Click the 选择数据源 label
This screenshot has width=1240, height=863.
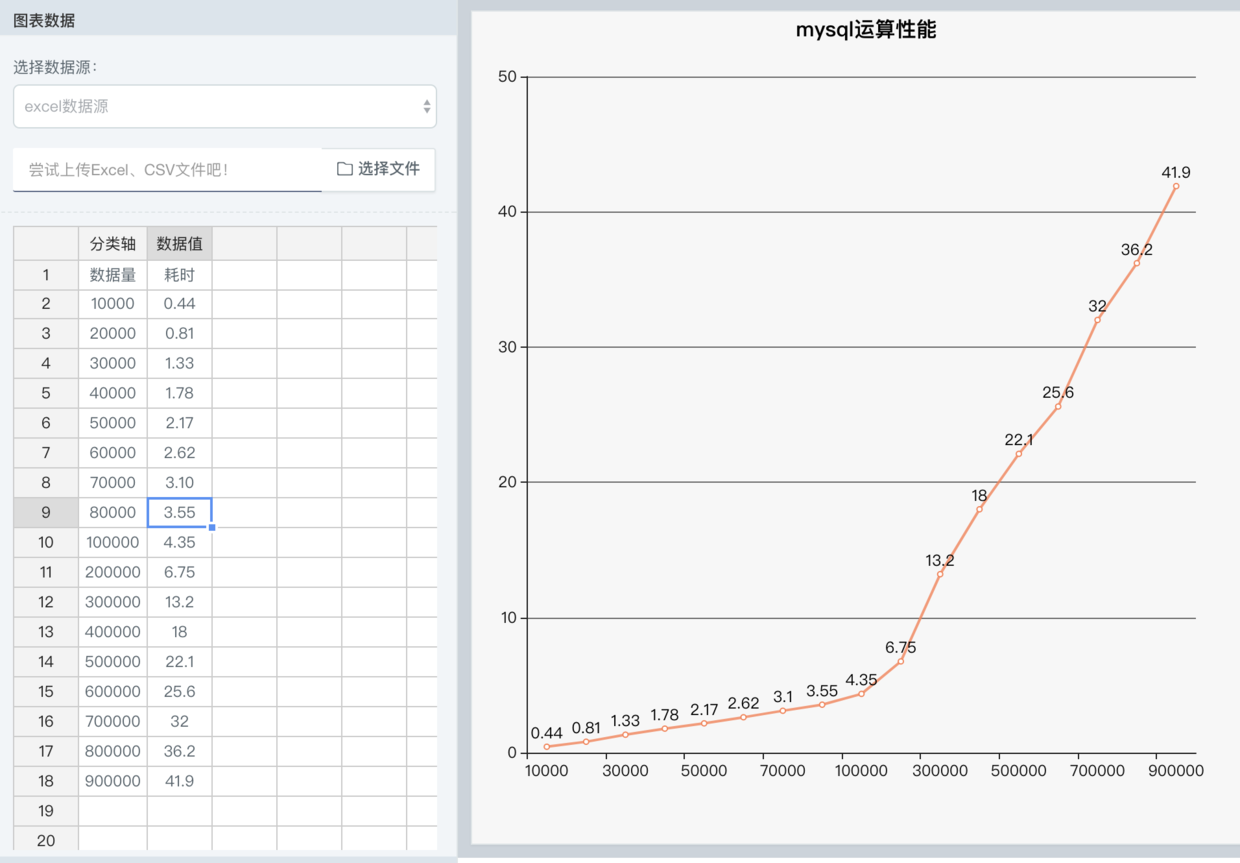pos(54,67)
